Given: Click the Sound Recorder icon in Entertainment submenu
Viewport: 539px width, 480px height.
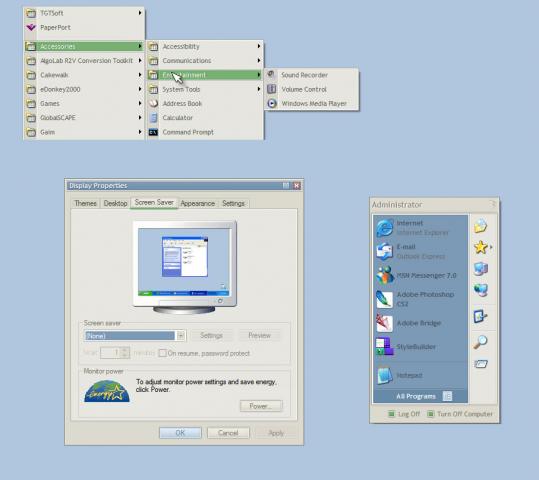Looking at the screenshot, I should (x=271, y=75).
